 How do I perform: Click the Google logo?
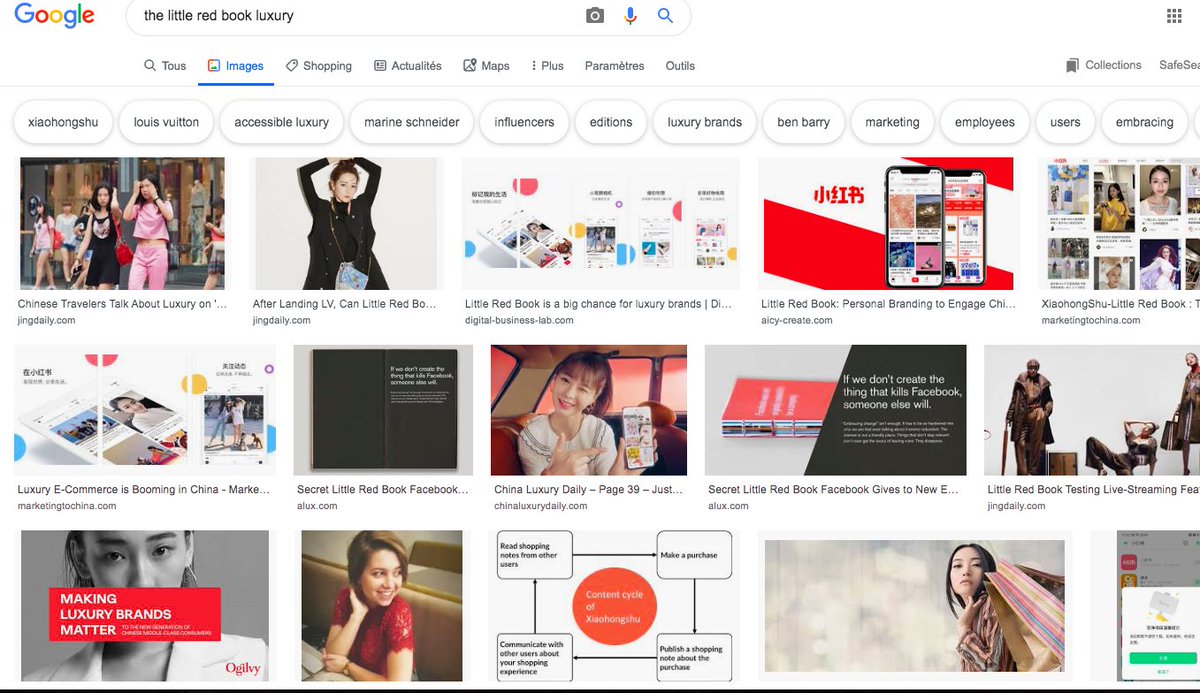[54, 15]
